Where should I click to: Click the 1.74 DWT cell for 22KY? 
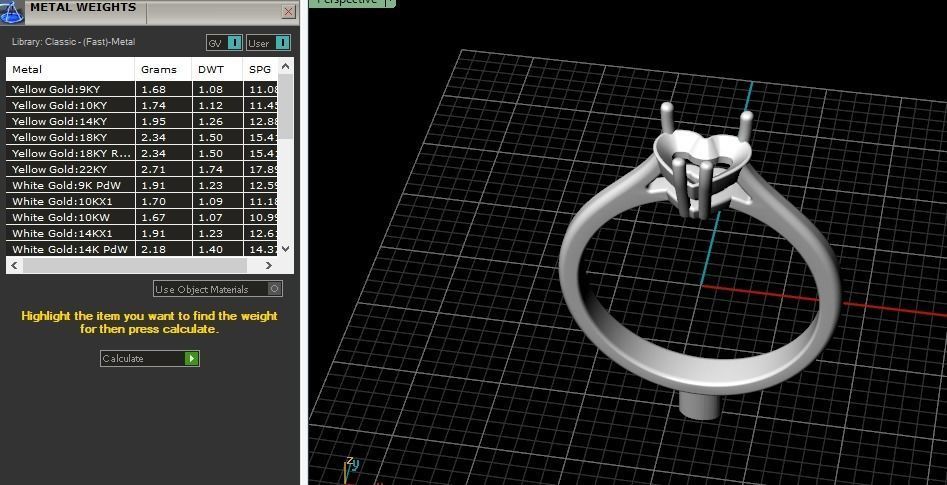point(217,169)
